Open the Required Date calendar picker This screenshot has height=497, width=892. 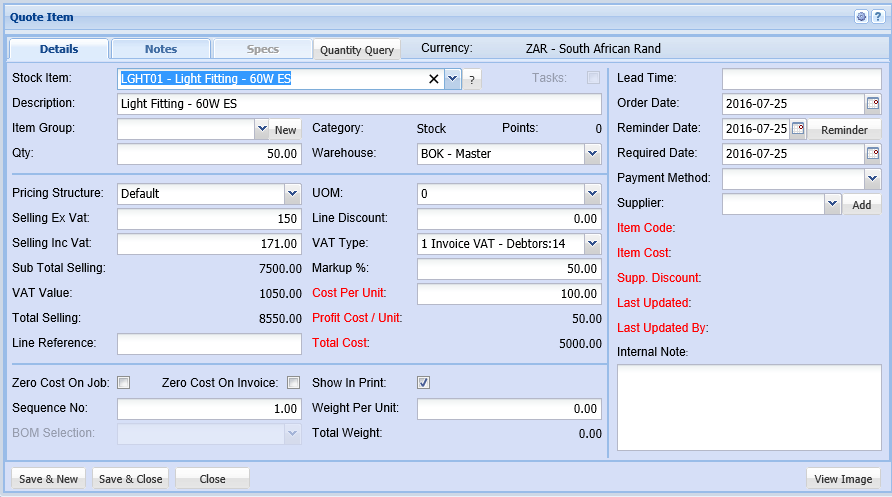point(872,154)
